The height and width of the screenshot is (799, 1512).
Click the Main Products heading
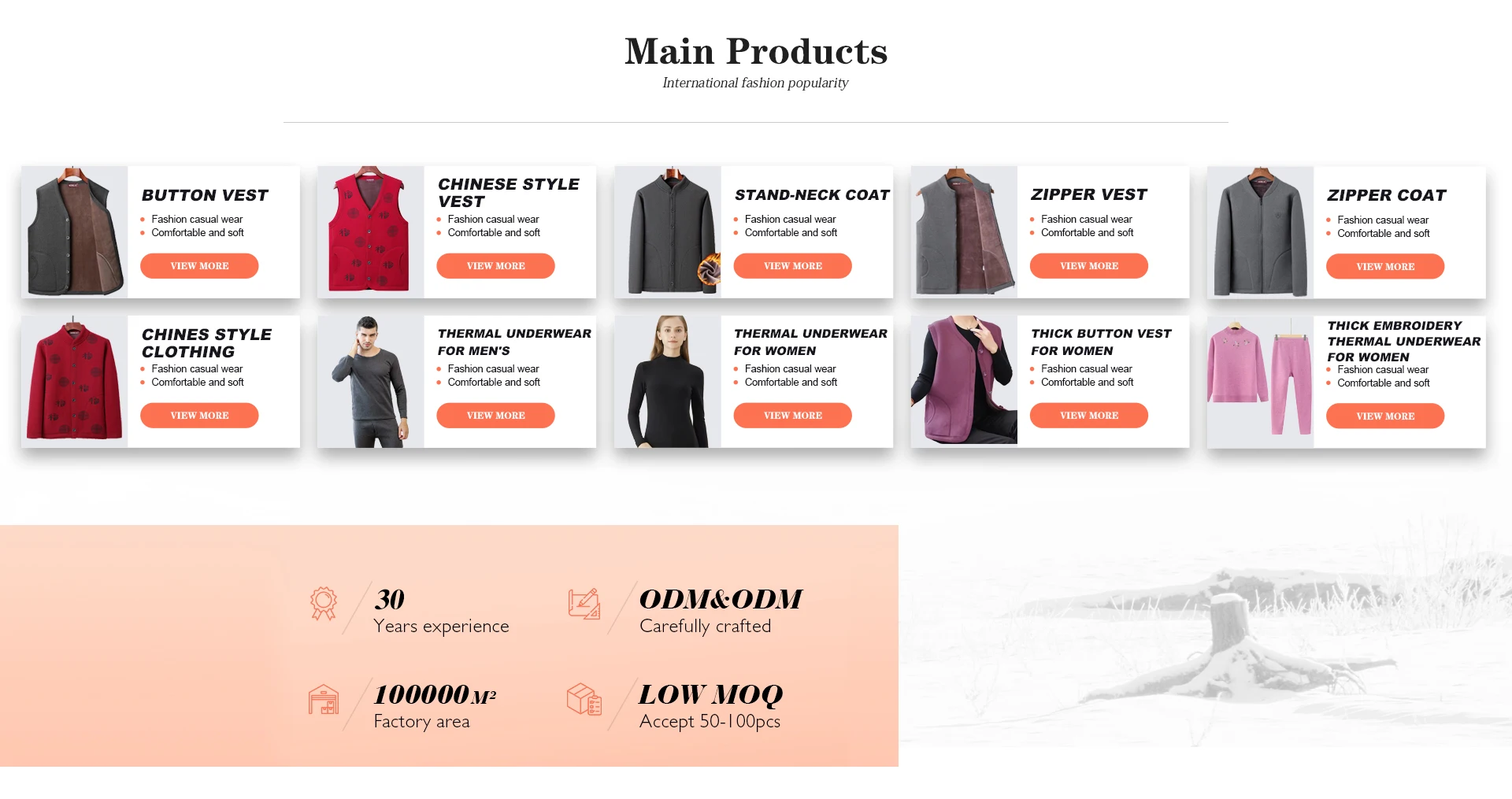[756, 52]
